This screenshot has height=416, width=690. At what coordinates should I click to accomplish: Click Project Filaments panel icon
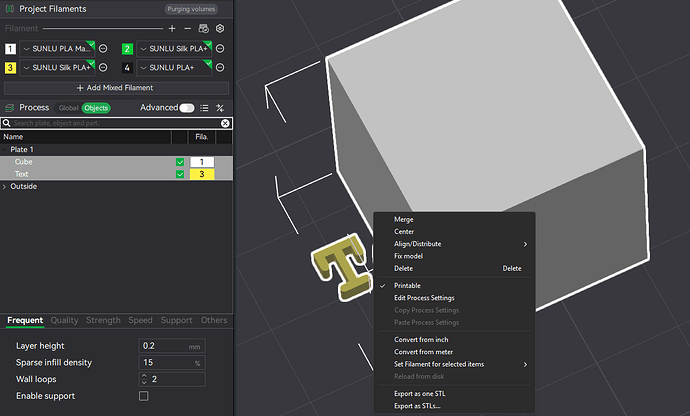coord(9,9)
